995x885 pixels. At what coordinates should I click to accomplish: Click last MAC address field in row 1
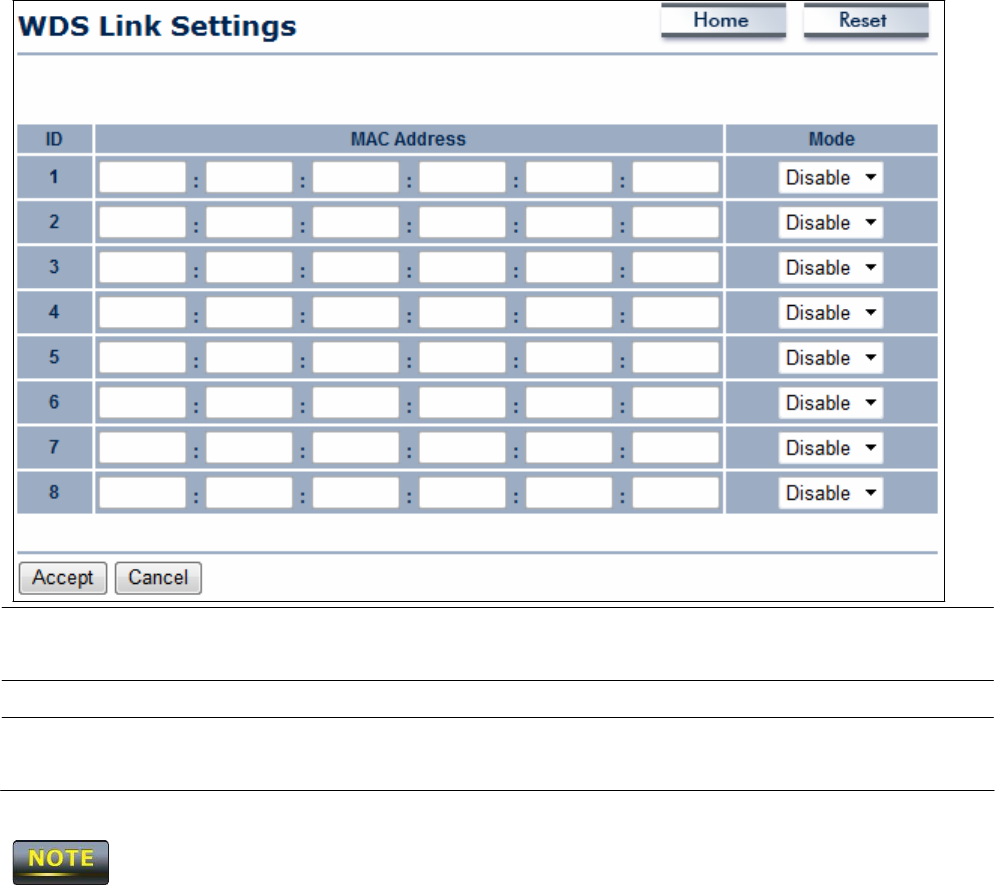(675, 177)
